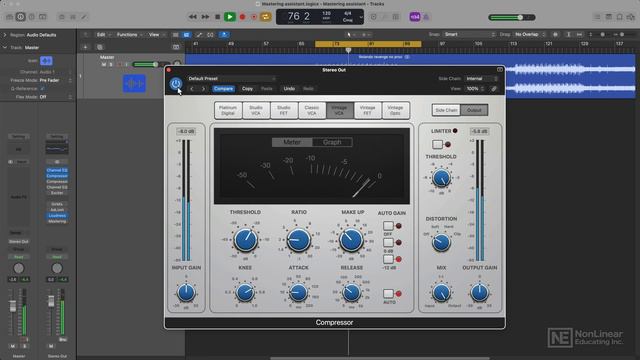Click the rewind transport button
This screenshot has width=640, height=360.
click(x=193, y=17)
